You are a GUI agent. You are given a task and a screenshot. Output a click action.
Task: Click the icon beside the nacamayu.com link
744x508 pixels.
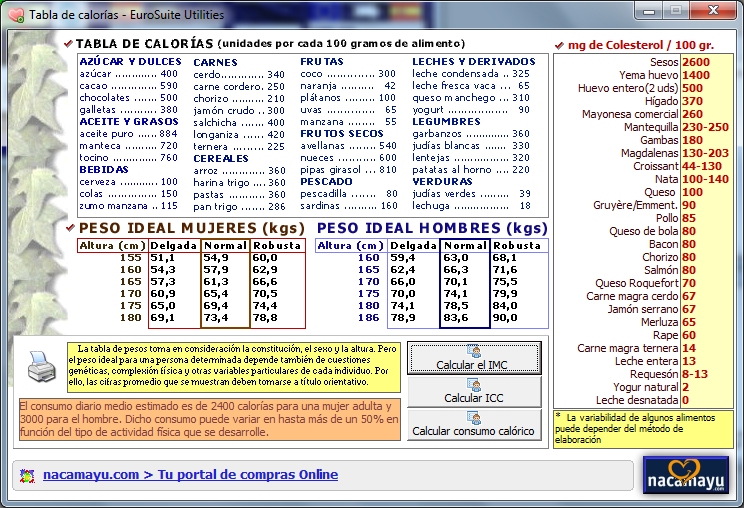click(x=27, y=475)
